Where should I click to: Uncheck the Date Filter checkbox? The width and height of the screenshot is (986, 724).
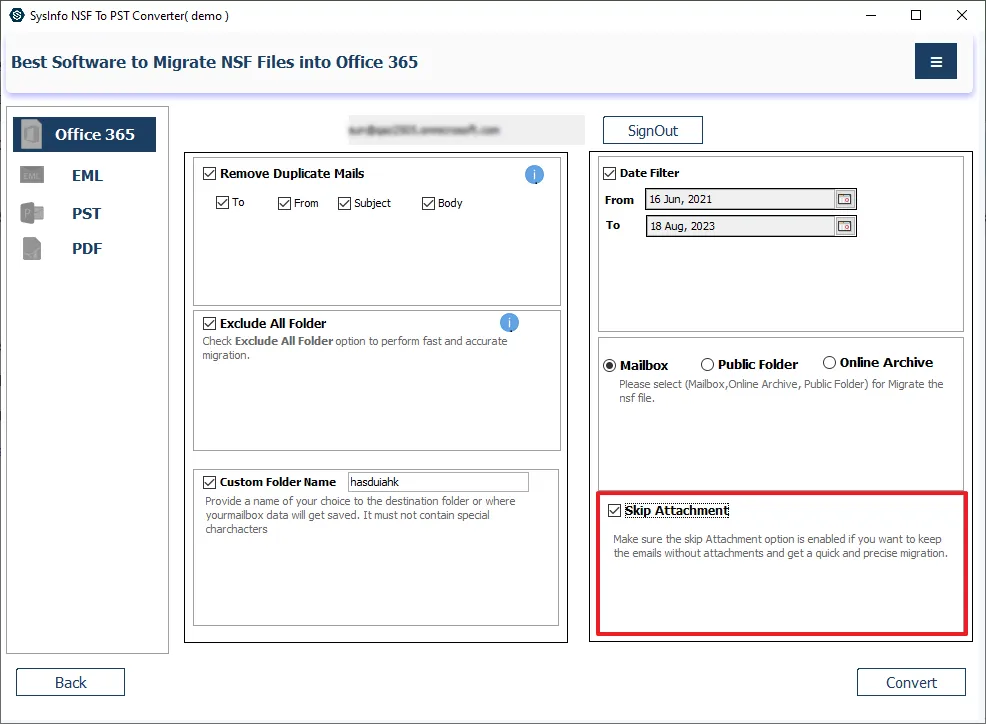(x=609, y=174)
